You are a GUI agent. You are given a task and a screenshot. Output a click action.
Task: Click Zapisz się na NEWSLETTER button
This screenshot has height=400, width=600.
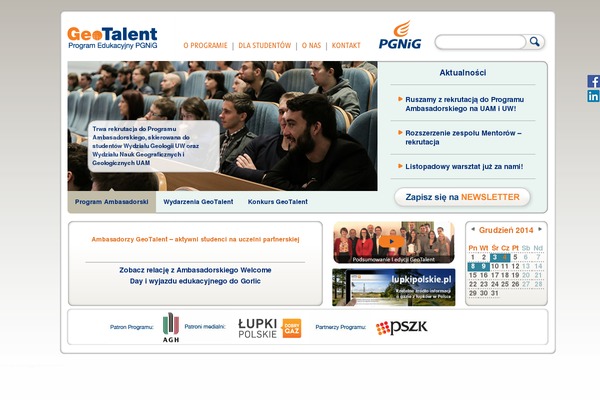(x=462, y=197)
